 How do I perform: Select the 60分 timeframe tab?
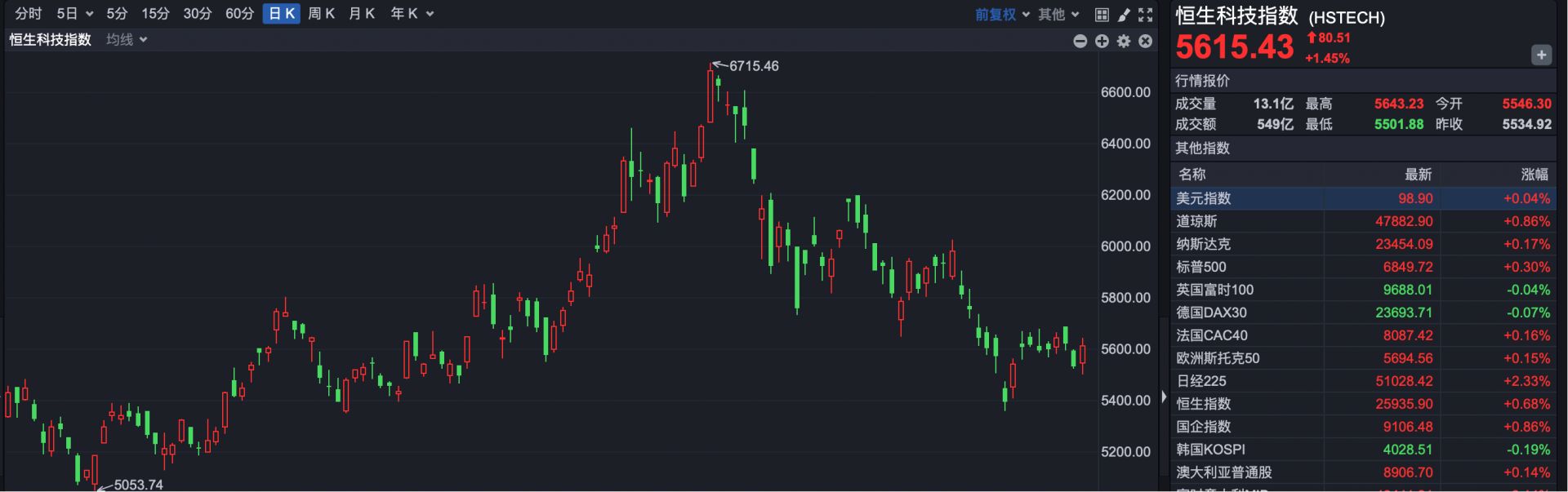(239, 14)
